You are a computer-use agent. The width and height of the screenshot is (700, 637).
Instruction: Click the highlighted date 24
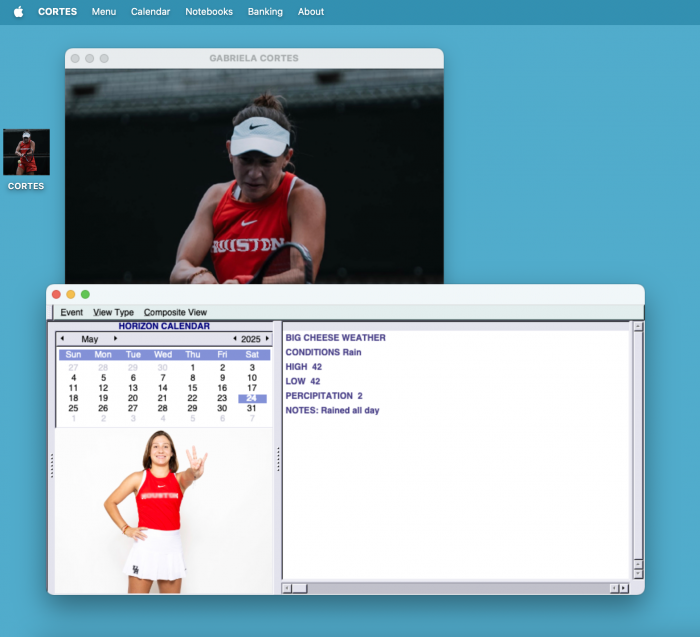[252, 398]
